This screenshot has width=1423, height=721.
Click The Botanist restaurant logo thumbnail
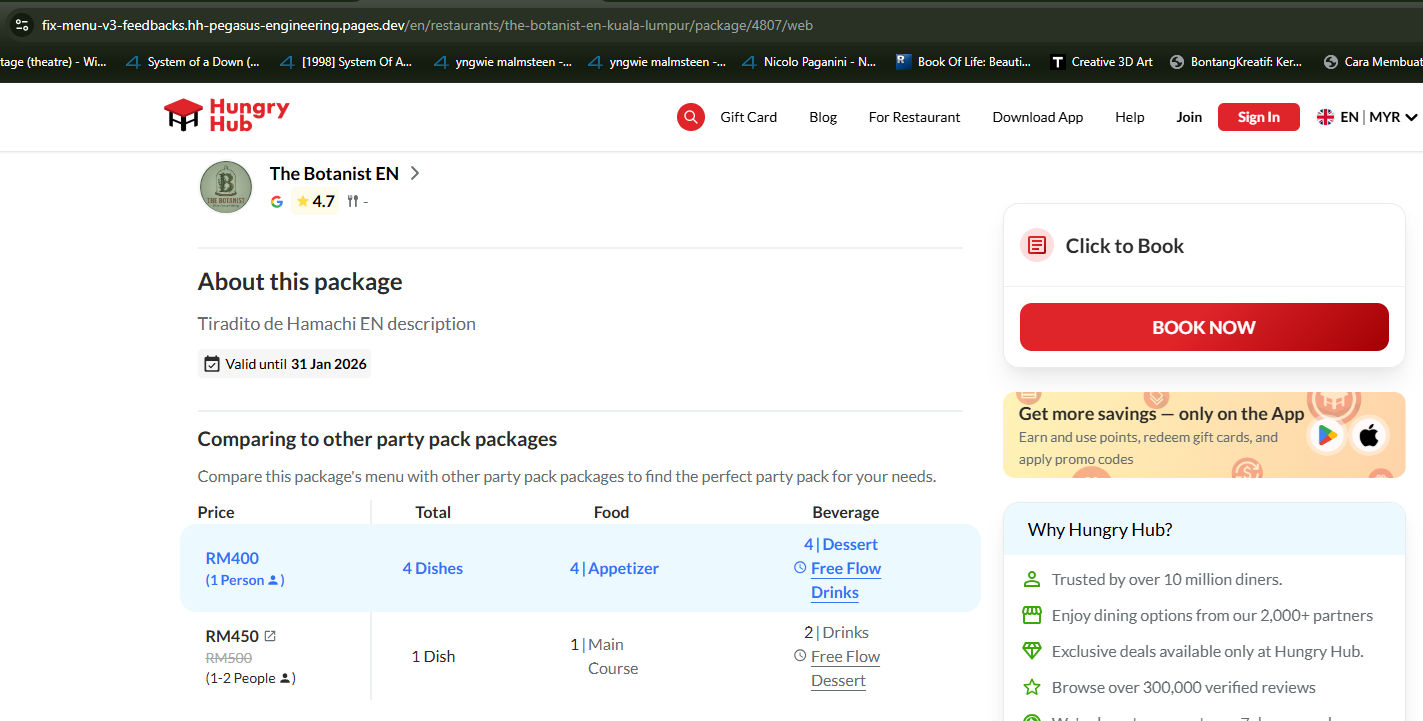point(226,187)
